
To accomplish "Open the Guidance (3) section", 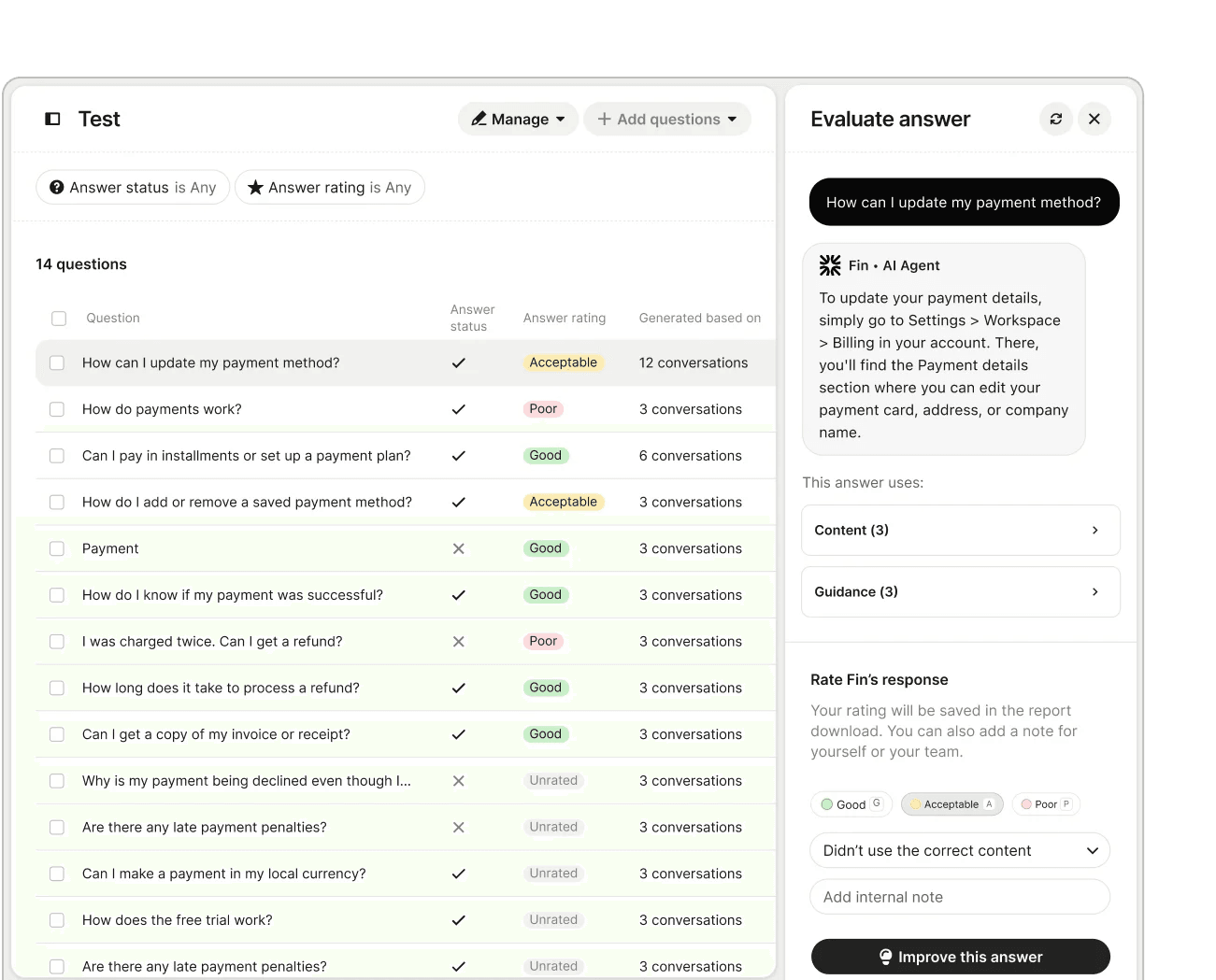I will [960, 591].
